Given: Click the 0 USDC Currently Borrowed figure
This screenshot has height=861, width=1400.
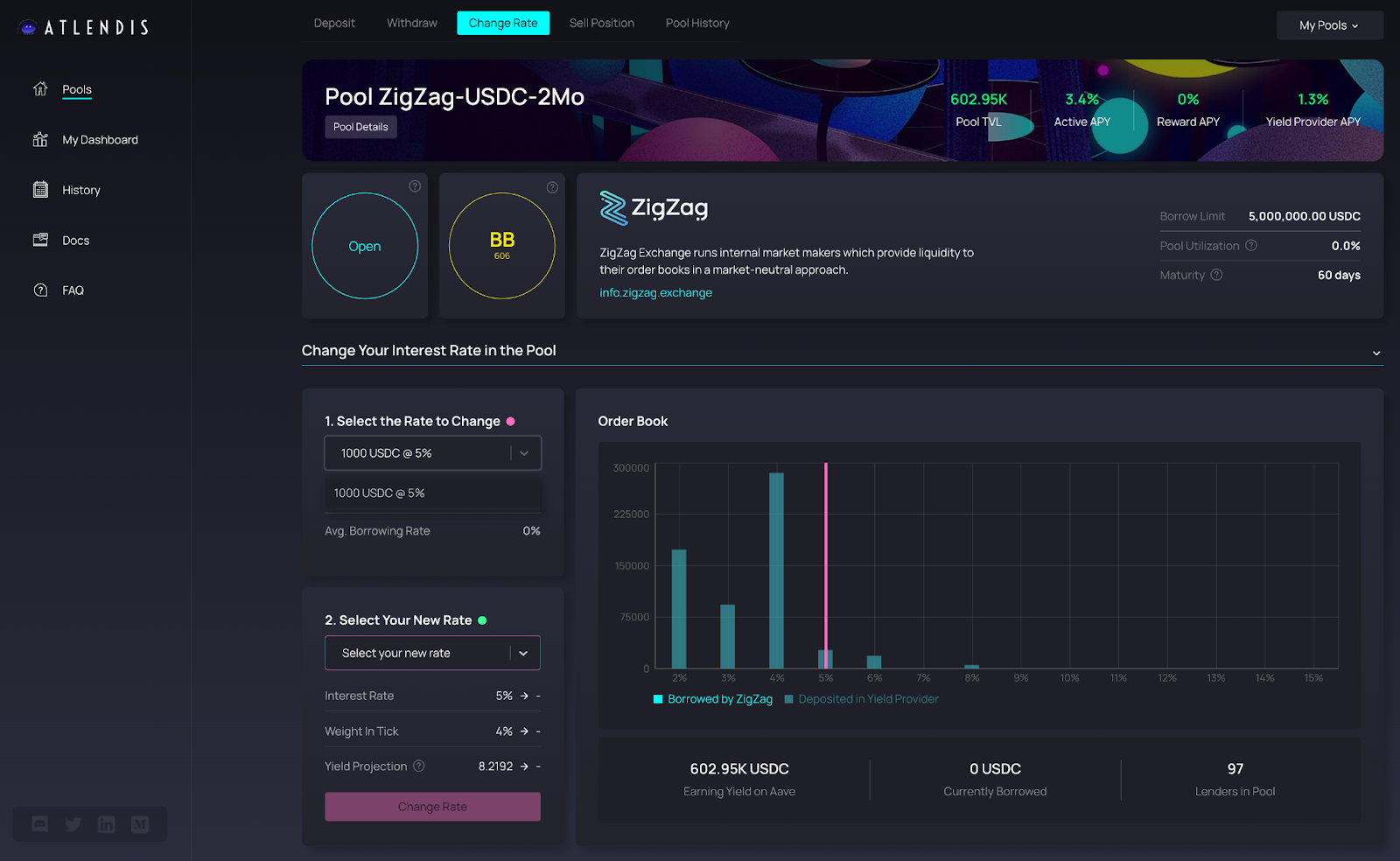Looking at the screenshot, I should coord(995,769).
